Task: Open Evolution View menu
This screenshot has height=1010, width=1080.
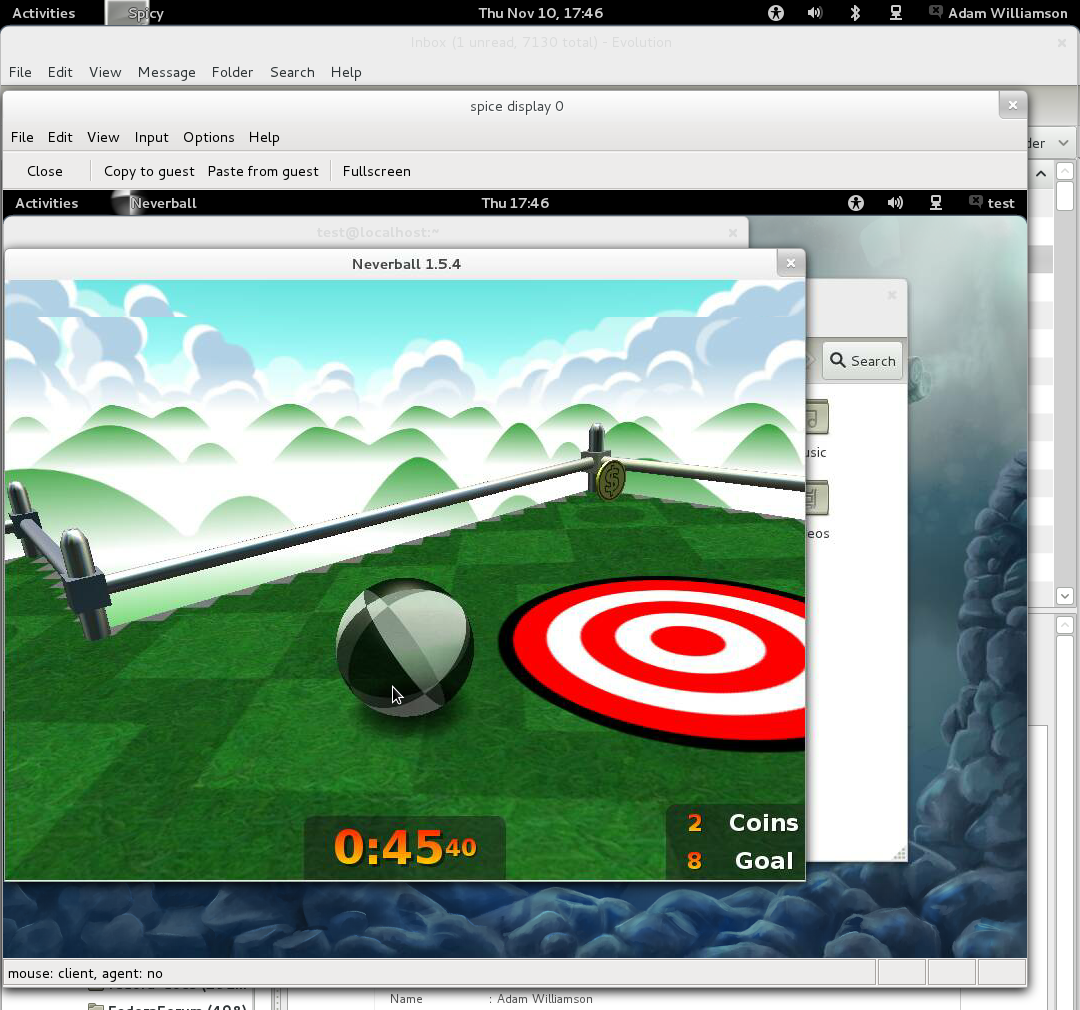Action: (105, 72)
